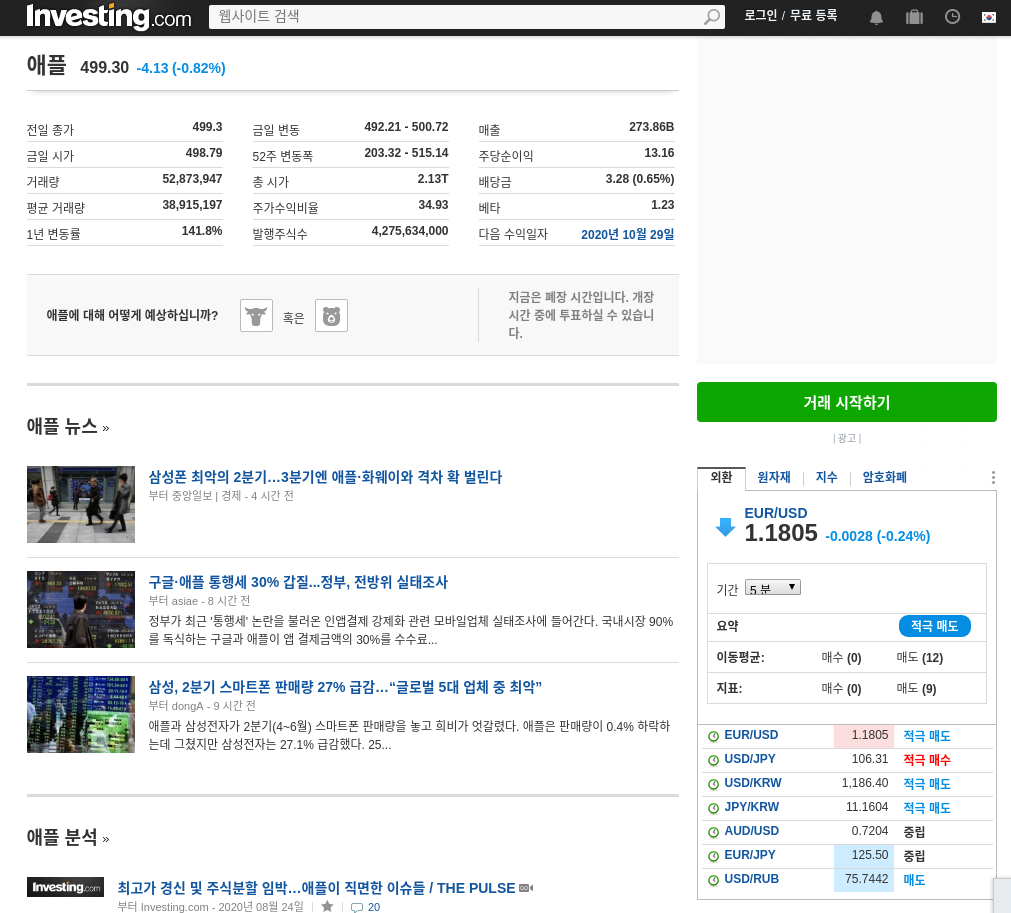Click the three-dot options icon on currency widget
This screenshot has height=913, width=1011.
coord(993,477)
